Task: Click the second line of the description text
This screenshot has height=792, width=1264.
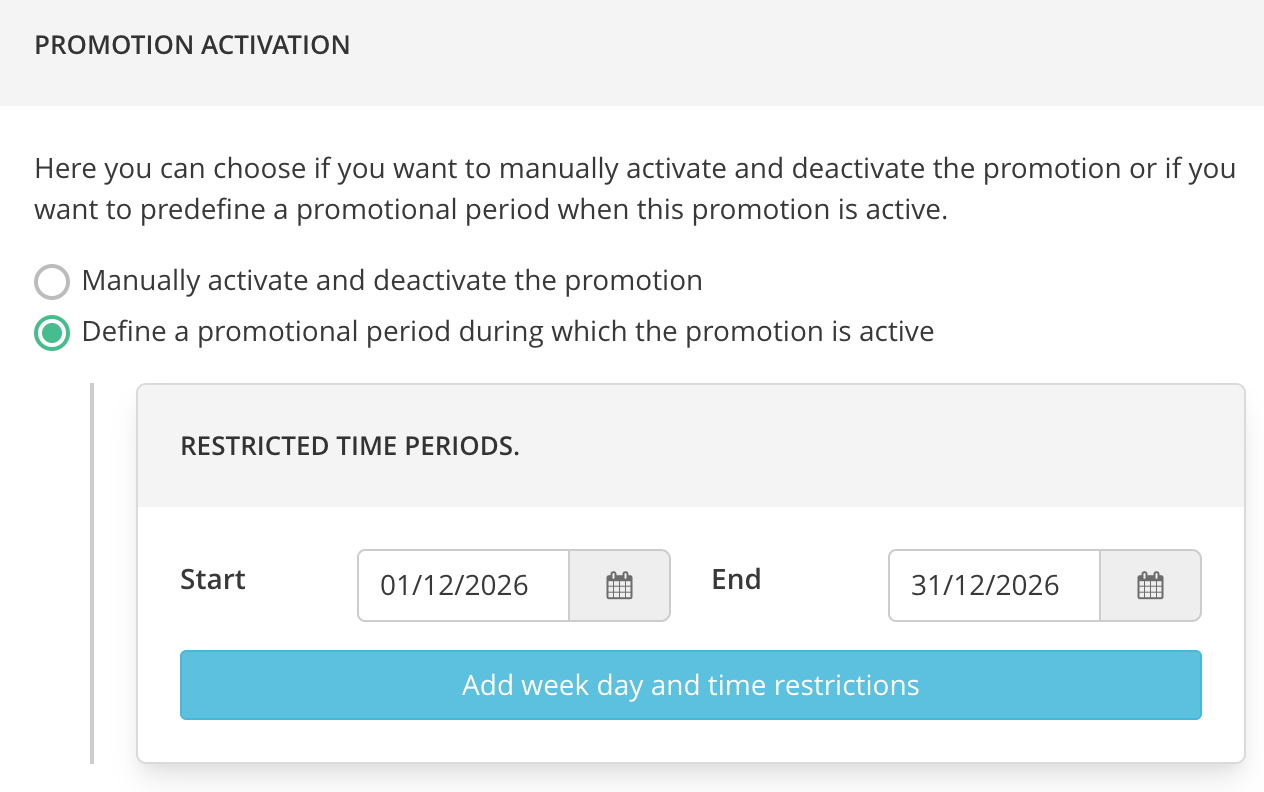Action: point(490,211)
